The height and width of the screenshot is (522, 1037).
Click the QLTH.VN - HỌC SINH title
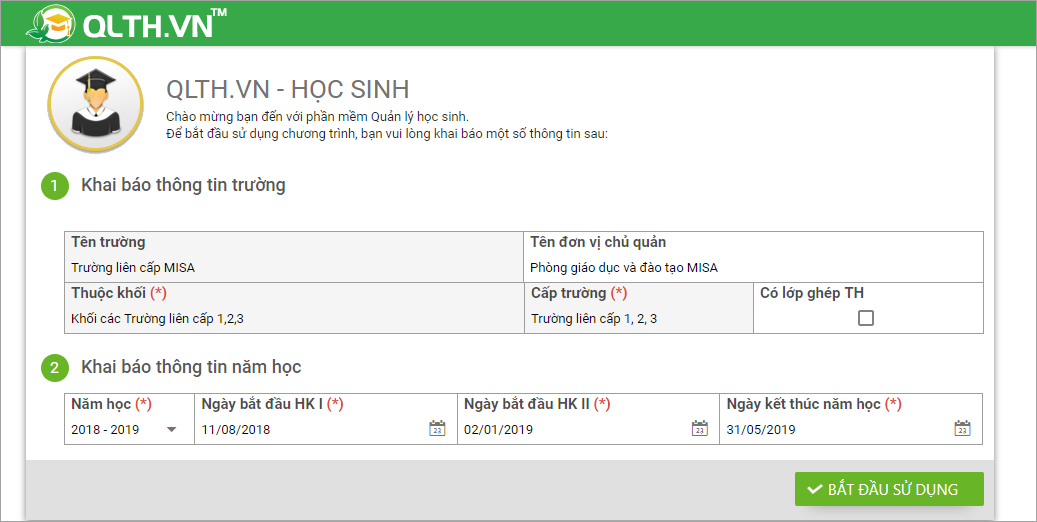pos(287,89)
